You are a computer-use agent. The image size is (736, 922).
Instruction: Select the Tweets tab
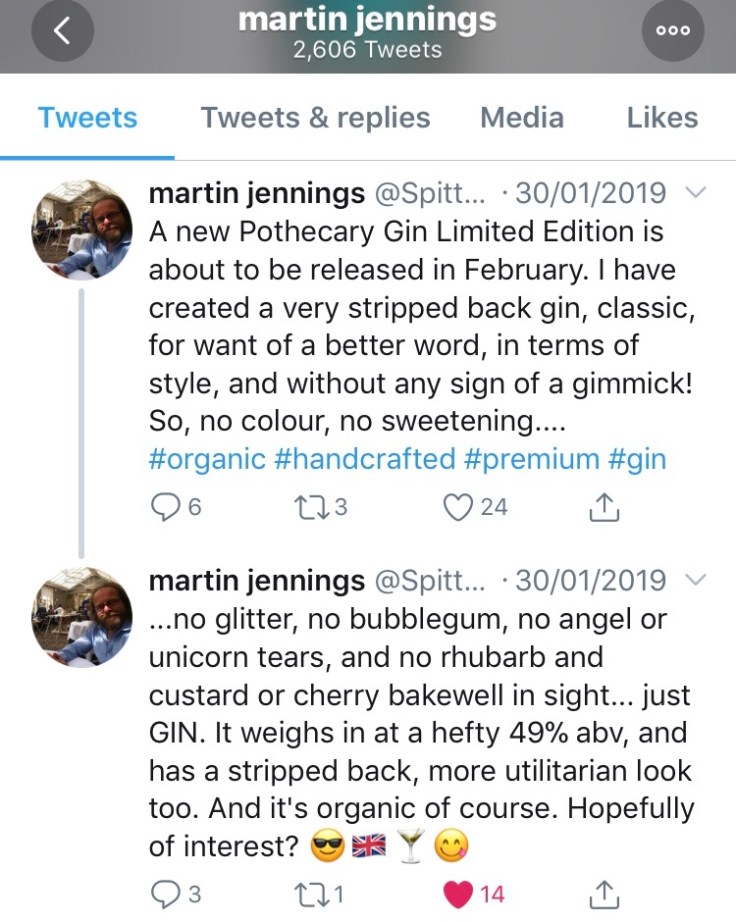(x=87, y=118)
